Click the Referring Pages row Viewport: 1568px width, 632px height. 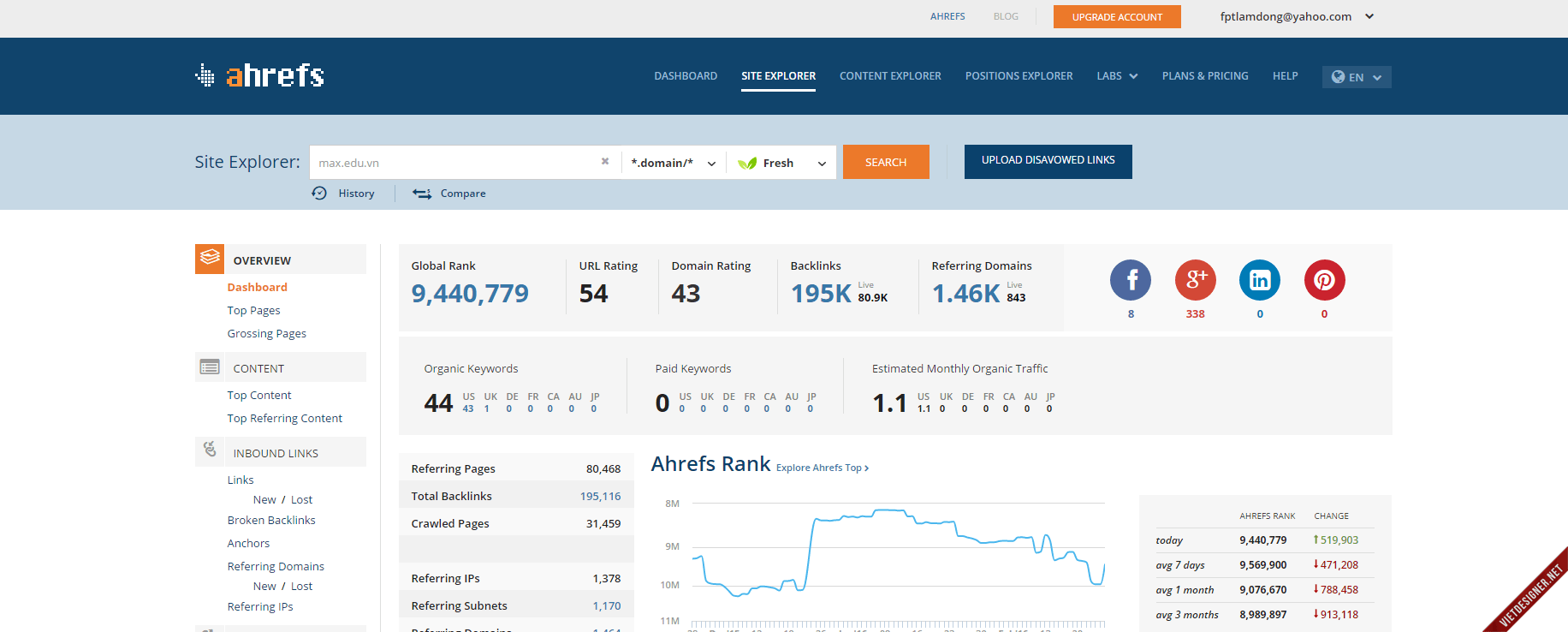point(516,468)
